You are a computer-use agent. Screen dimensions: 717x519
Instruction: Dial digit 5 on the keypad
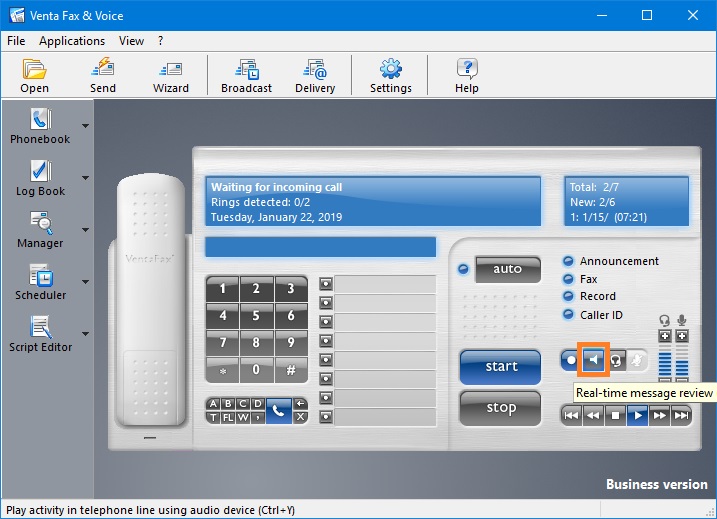point(256,316)
